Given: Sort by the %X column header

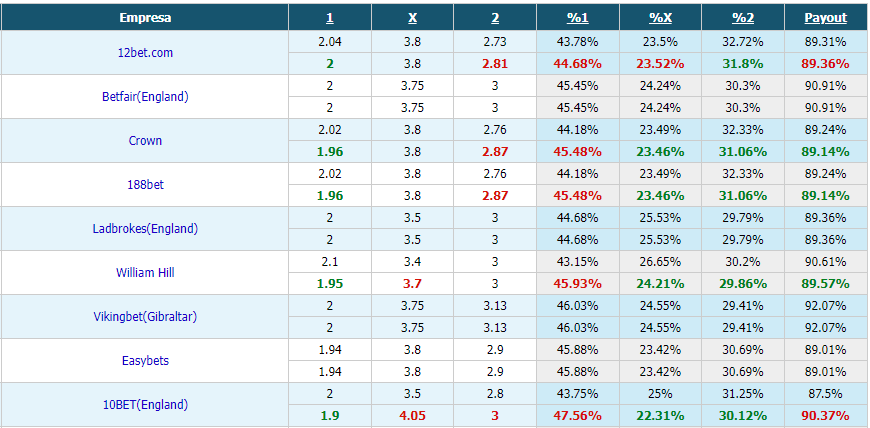Looking at the screenshot, I should coord(660,18).
